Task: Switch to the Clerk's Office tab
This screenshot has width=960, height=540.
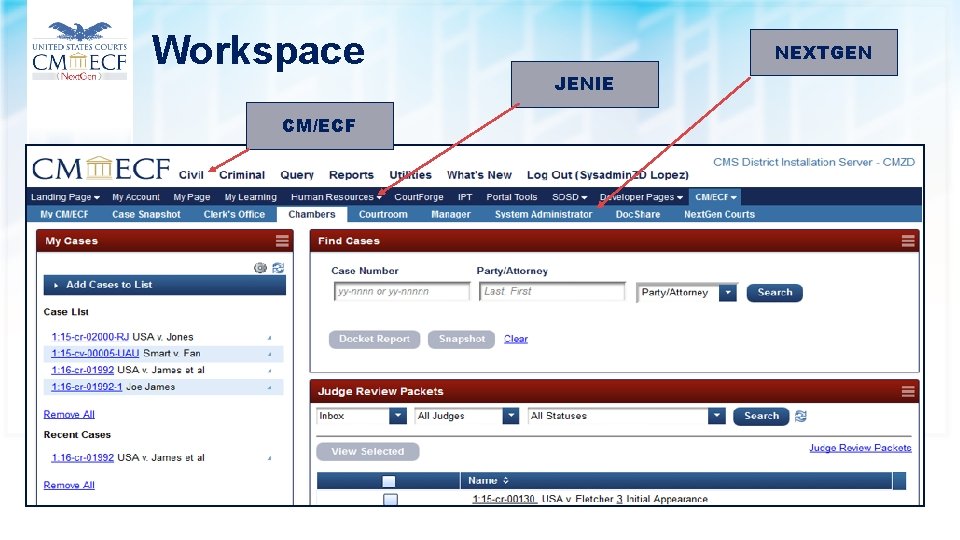Action: pyautogui.click(x=234, y=214)
